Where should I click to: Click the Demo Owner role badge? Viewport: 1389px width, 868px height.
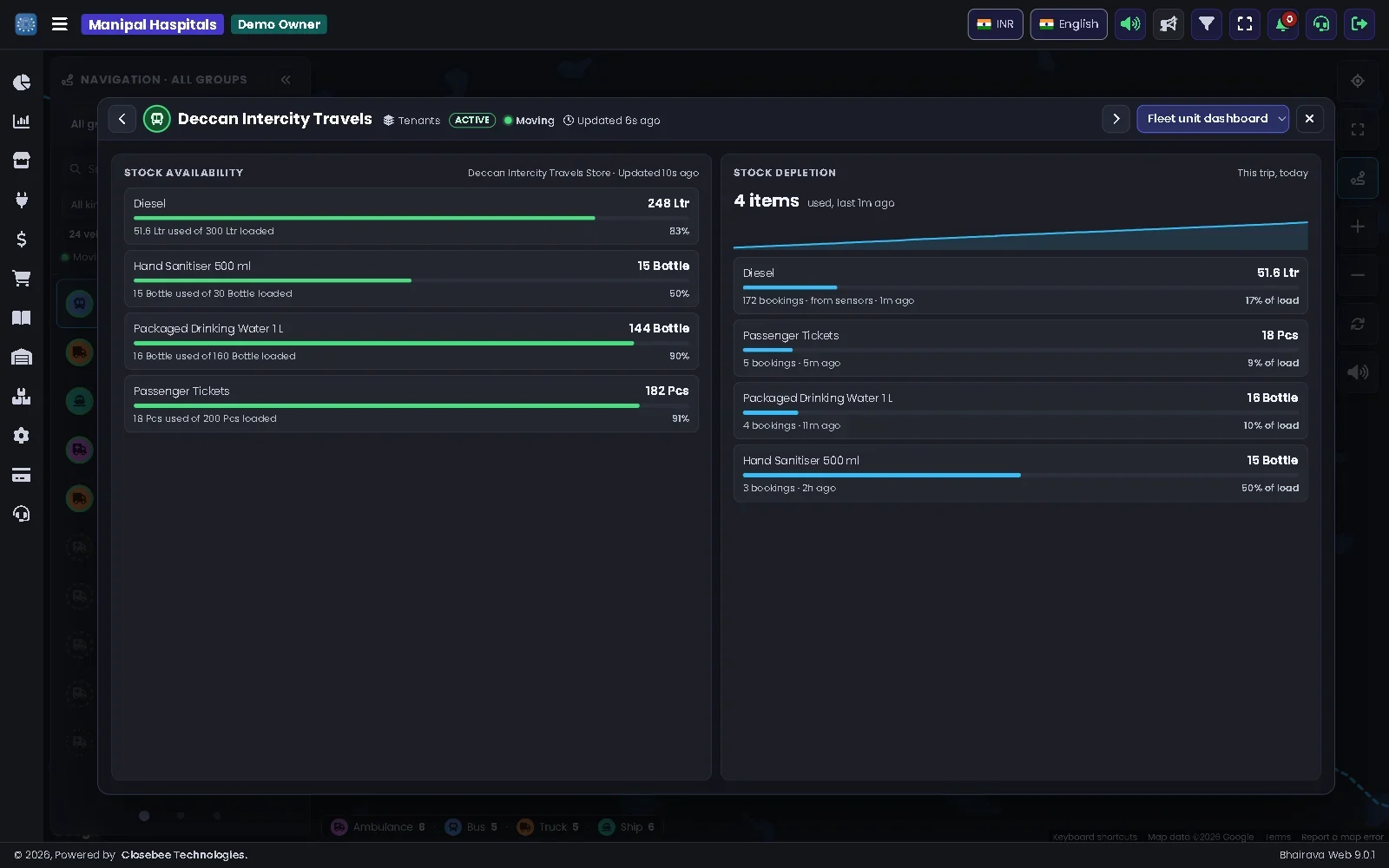click(279, 24)
